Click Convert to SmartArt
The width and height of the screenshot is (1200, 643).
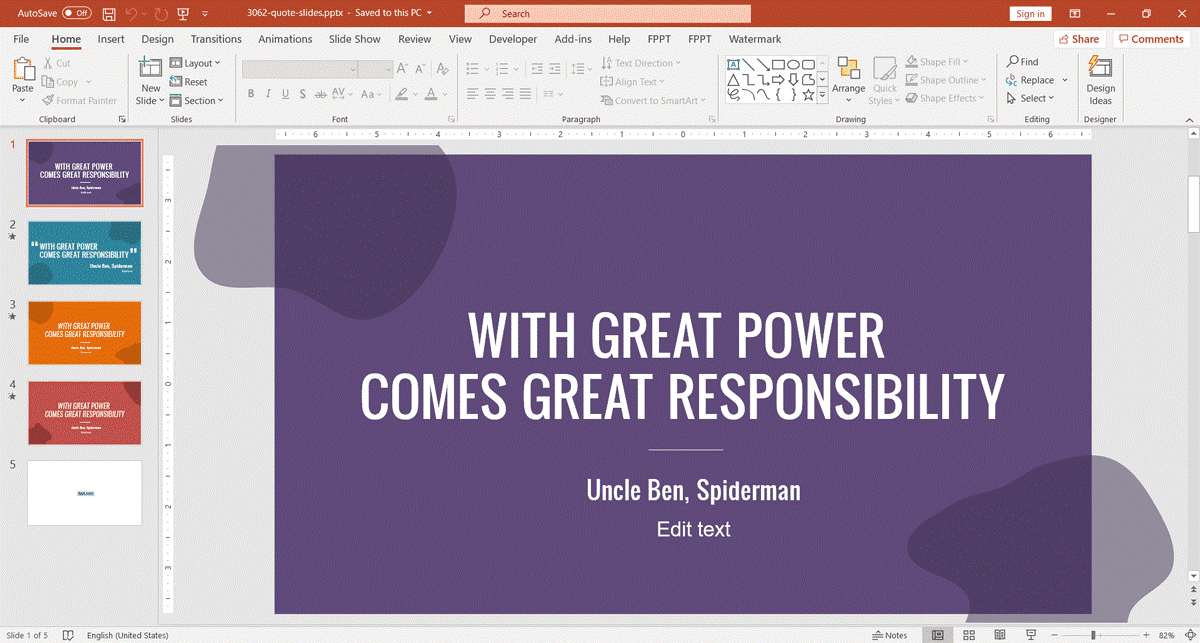click(654, 99)
